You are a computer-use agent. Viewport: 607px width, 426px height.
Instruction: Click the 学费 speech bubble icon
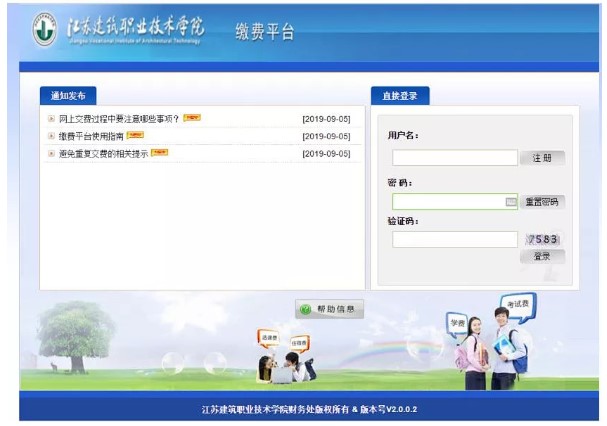coord(457,322)
